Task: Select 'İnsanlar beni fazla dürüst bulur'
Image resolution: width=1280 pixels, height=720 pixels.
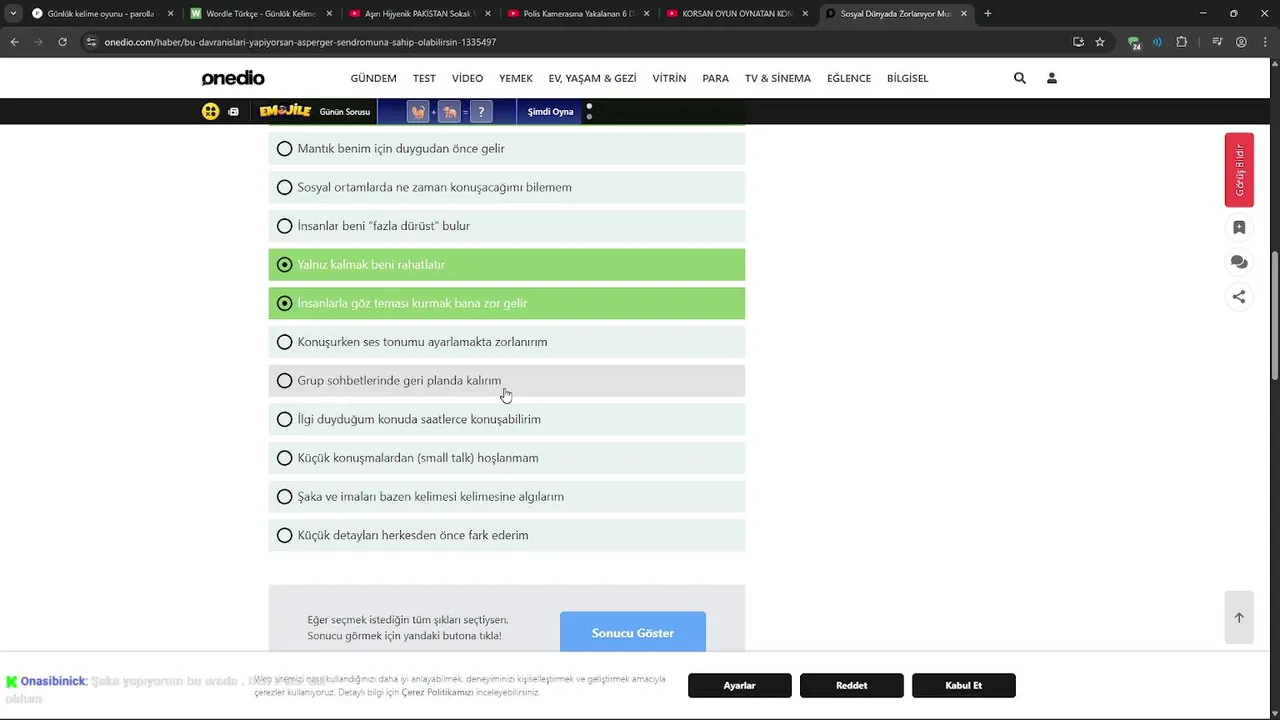Action: pos(506,226)
